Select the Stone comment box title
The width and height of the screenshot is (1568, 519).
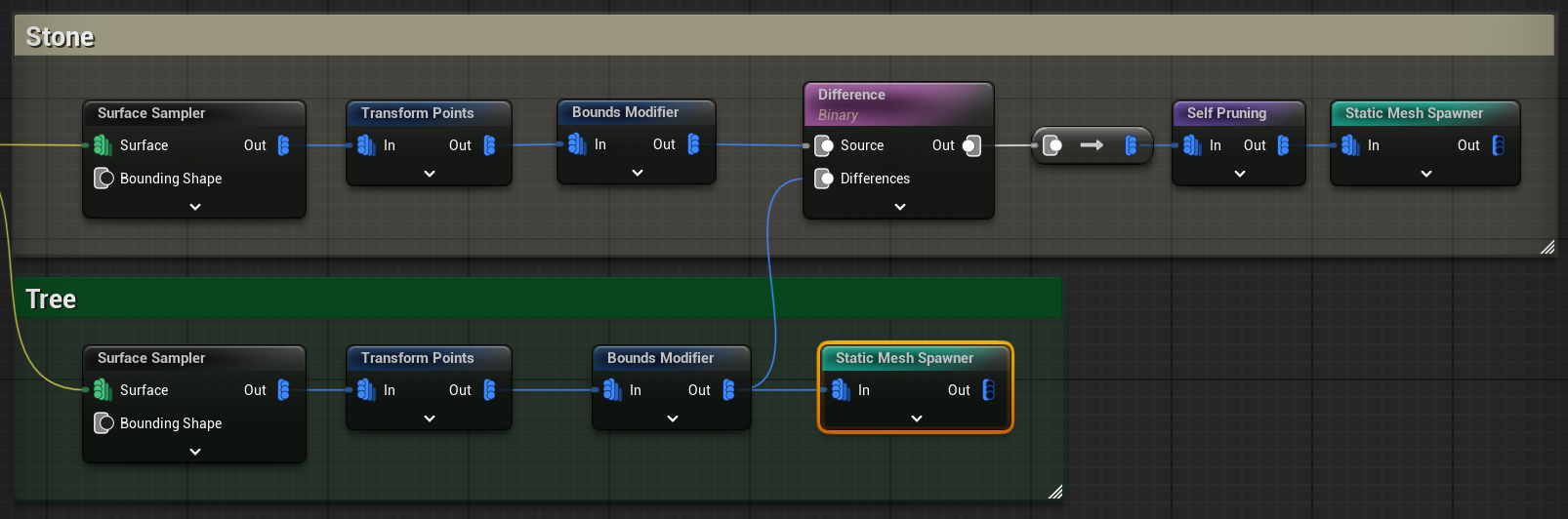(x=60, y=37)
